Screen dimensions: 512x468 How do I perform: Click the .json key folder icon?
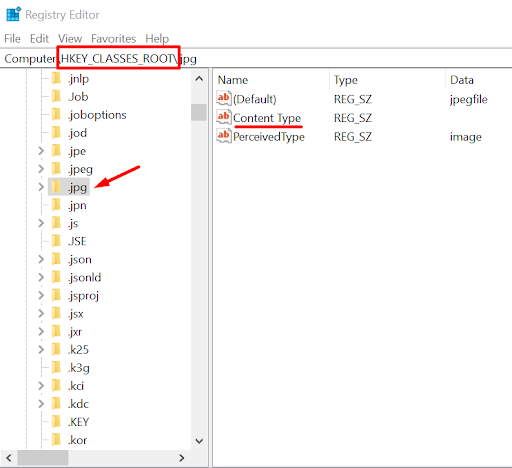point(57,259)
